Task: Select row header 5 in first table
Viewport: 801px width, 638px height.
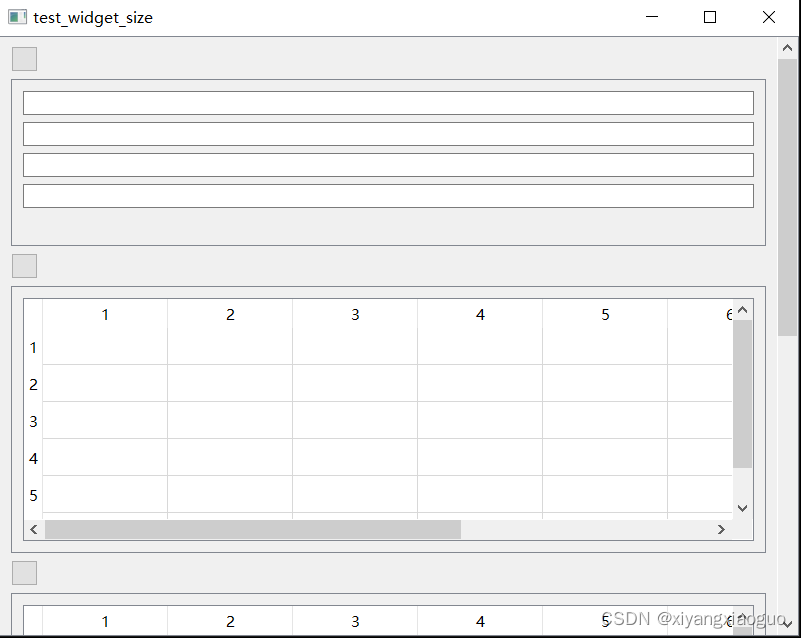Action: coord(33,495)
